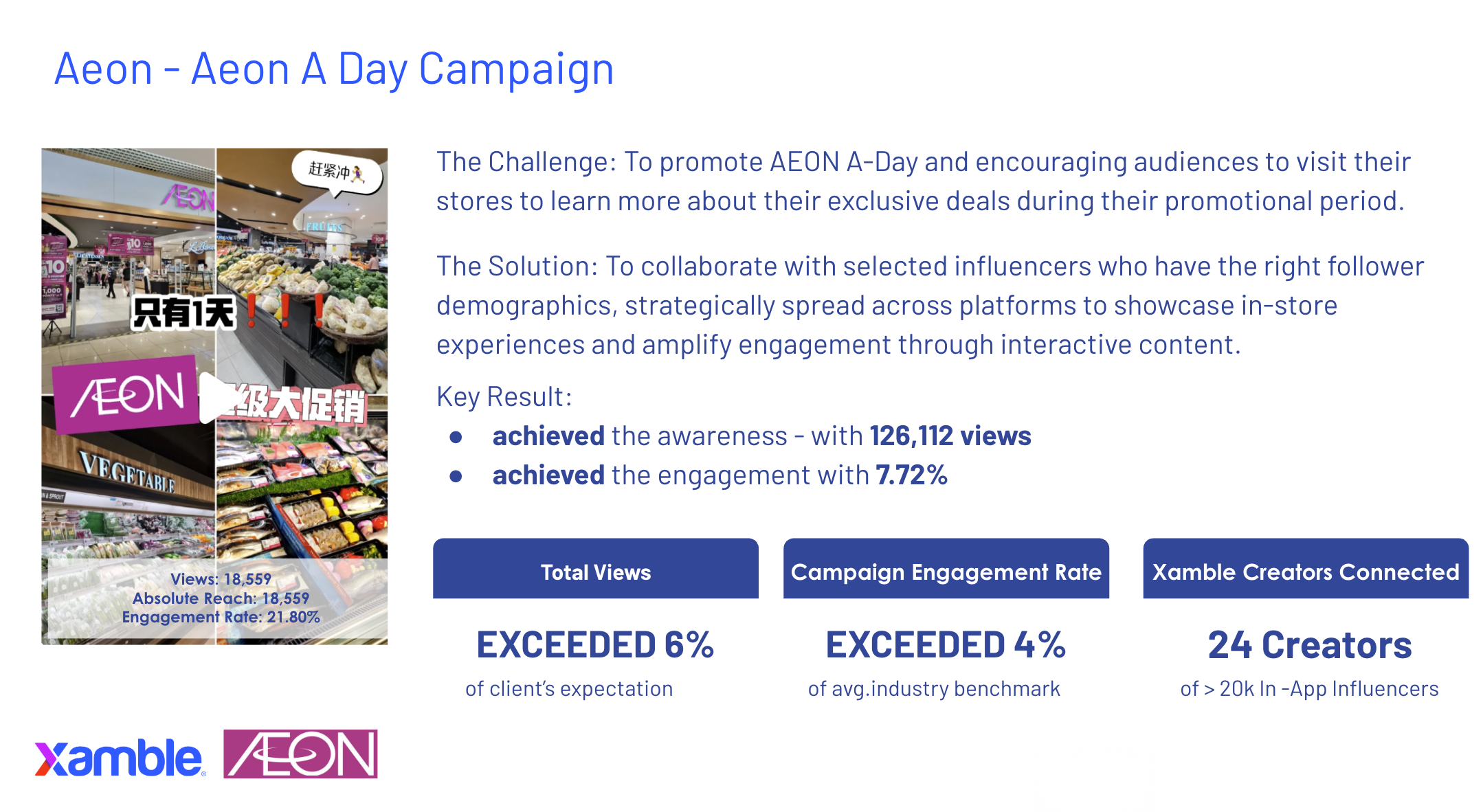Click the Engagement Rate 21.80% caption
This screenshot has width=1483, height=812.
[x=221, y=617]
